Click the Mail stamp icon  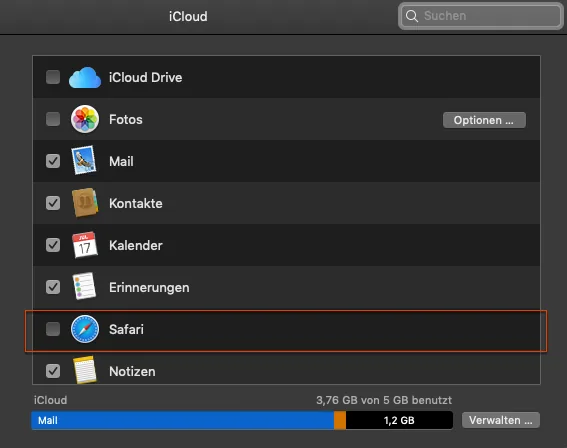84,160
